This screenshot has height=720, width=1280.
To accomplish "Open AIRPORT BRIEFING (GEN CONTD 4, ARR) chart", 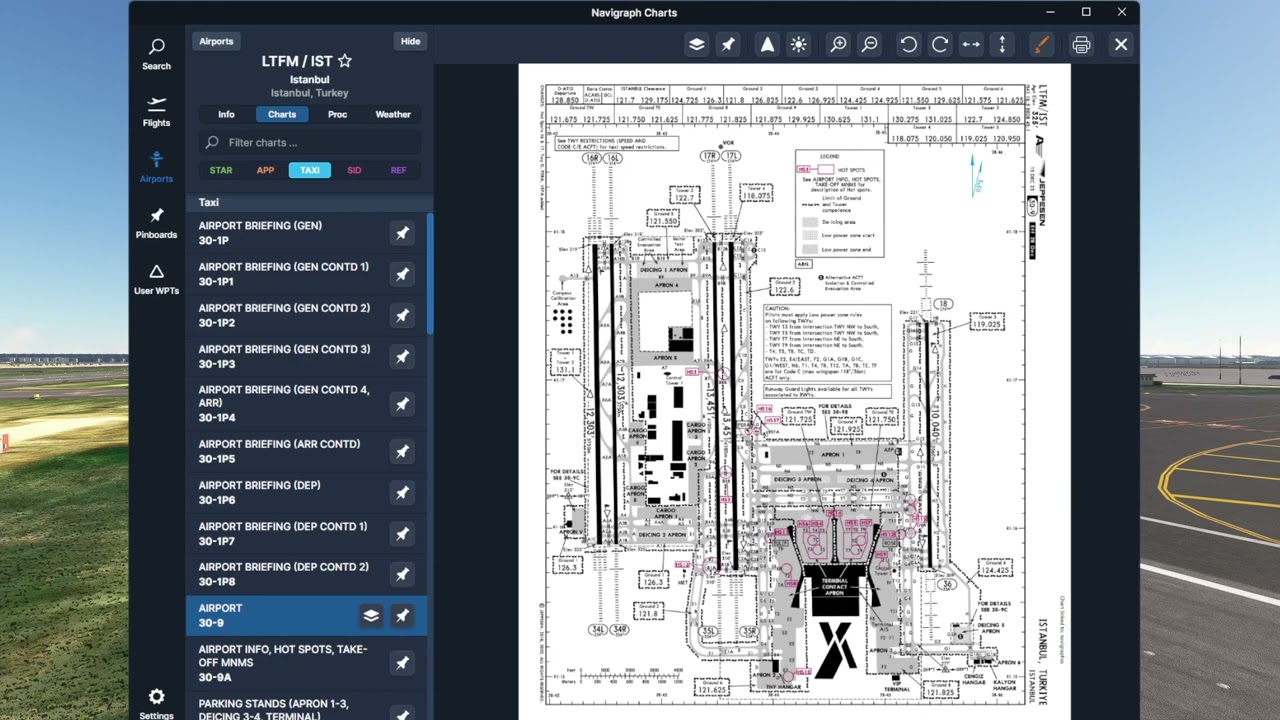I will pyautogui.click(x=306, y=404).
